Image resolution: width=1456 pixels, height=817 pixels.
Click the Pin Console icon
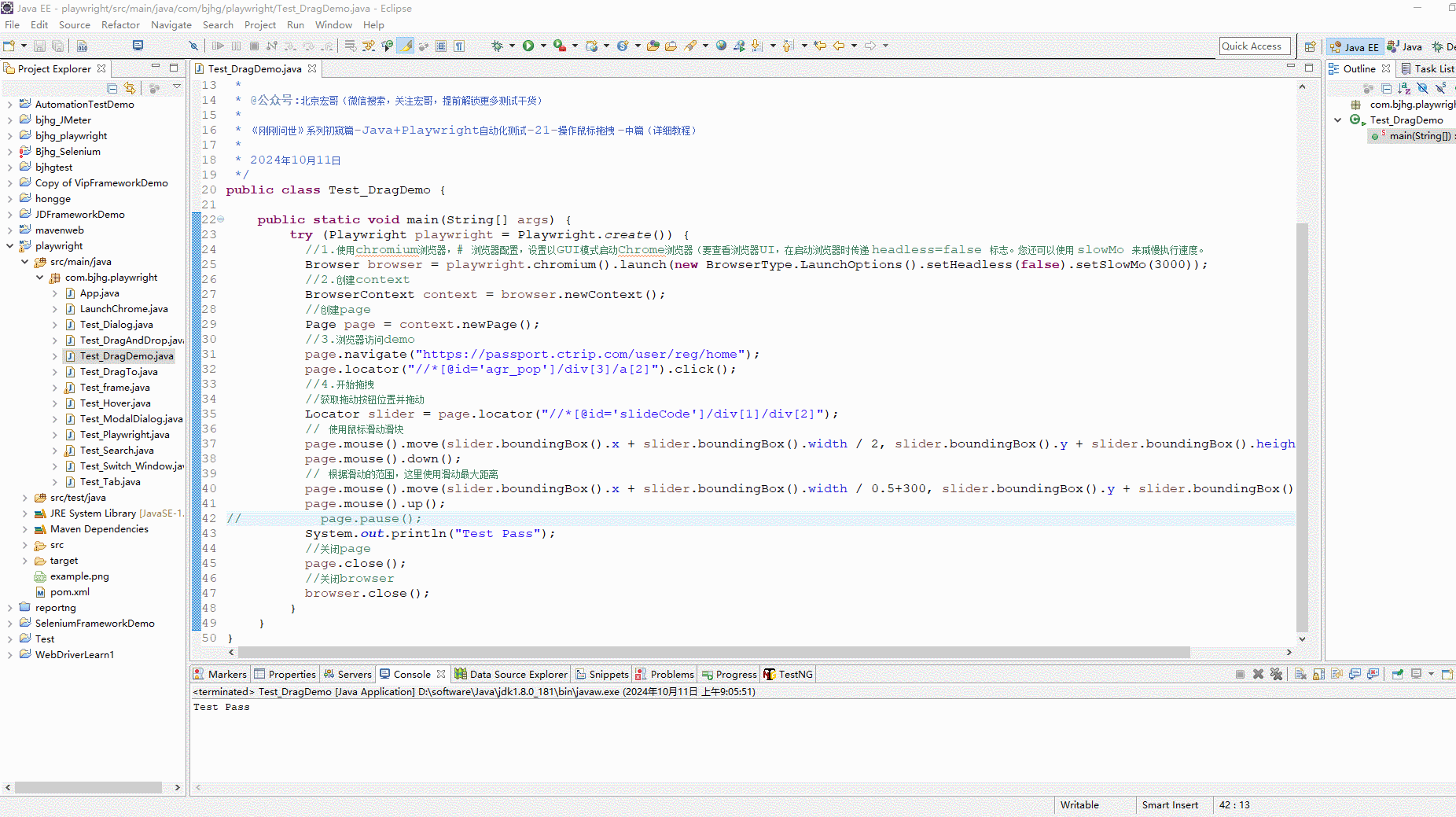(x=1397, y=674)
